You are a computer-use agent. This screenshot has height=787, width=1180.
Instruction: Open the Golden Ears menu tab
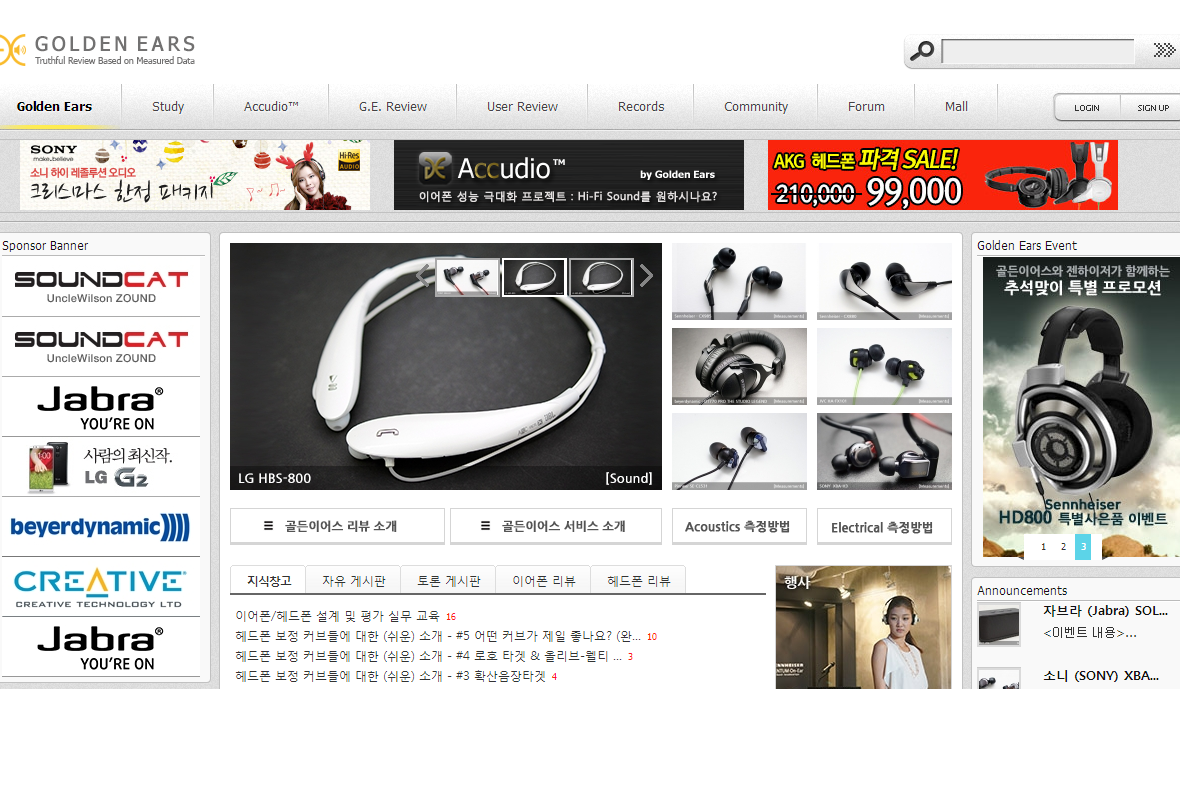tap(54, 107)
